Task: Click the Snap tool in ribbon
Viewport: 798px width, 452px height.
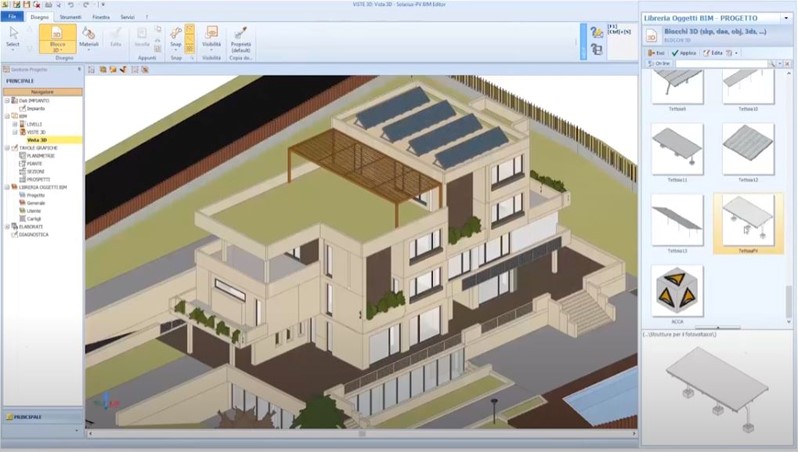Action: pyautogui.click(x=176, y=38)
